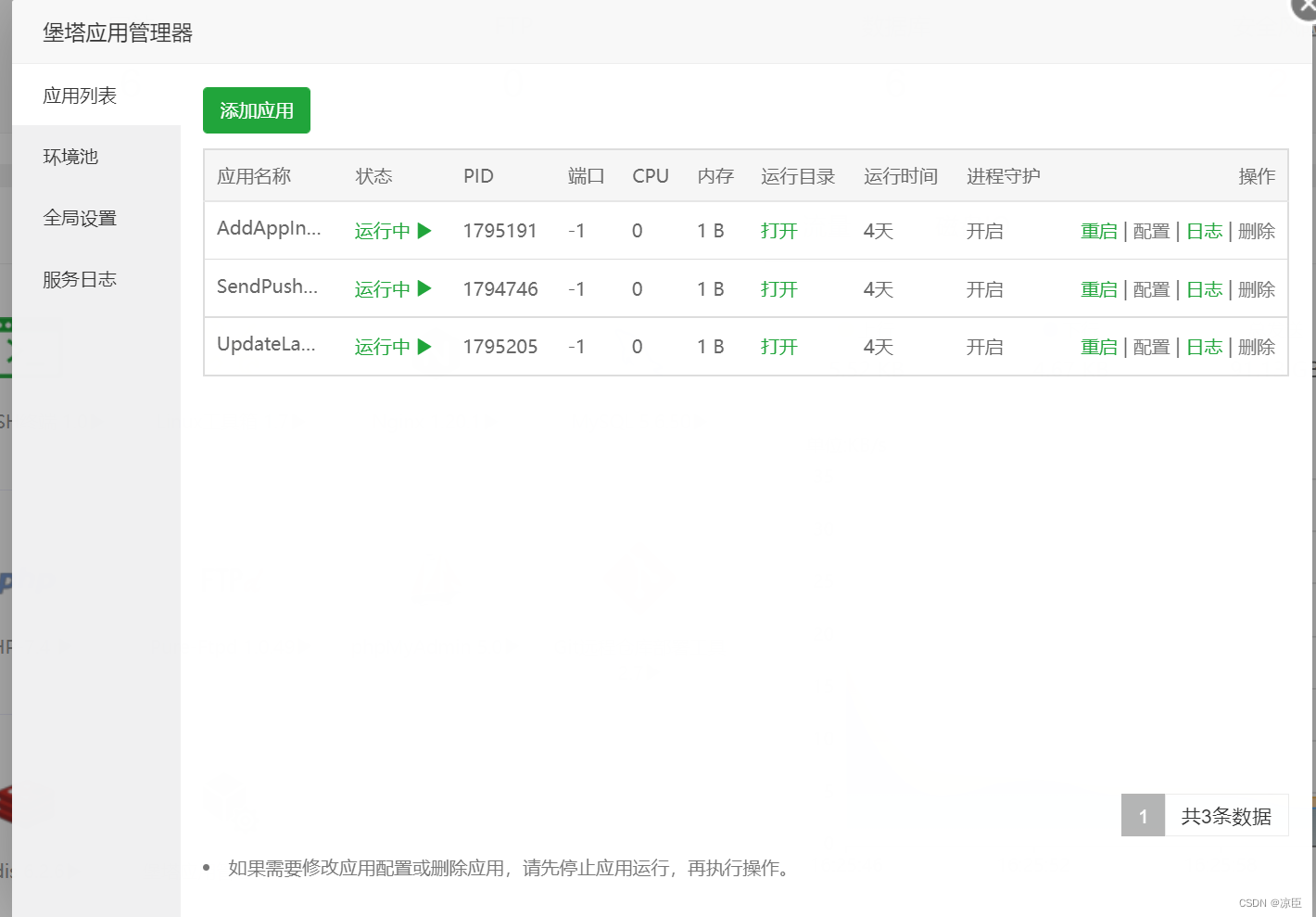Open the 全局设置 section

click(x=80, y=217)
